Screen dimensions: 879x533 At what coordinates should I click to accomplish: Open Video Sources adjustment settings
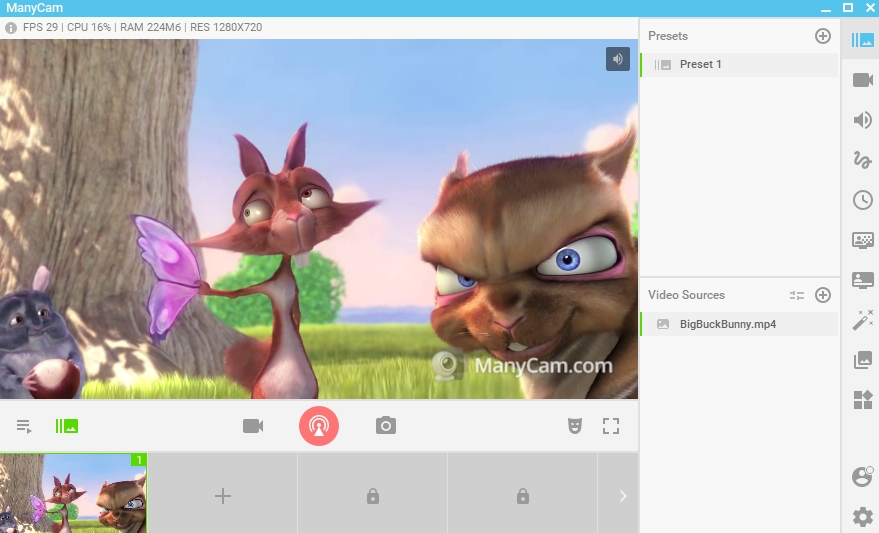[797, 295]
